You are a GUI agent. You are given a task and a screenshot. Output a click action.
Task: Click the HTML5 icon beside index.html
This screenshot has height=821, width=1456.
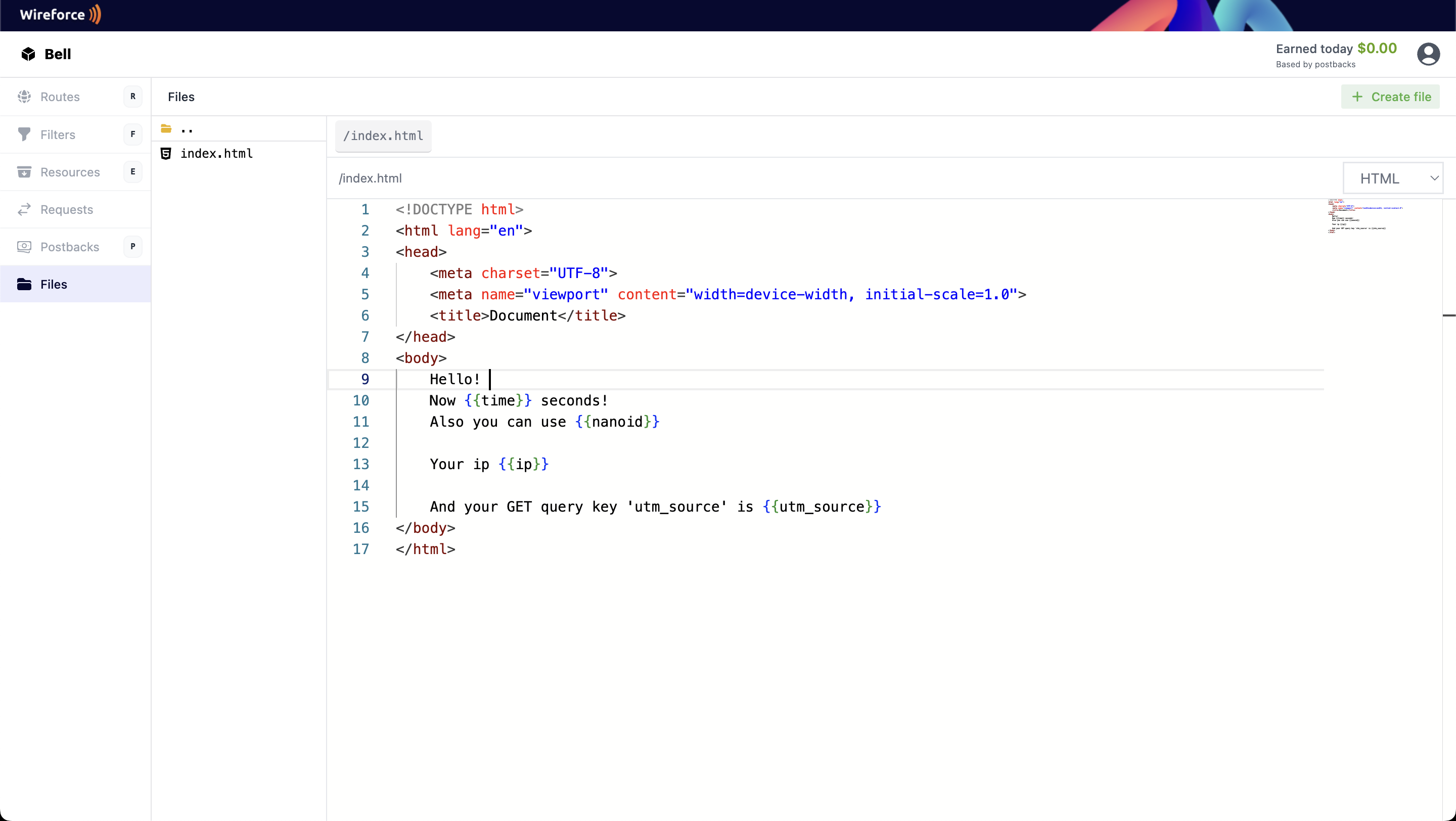166,154
